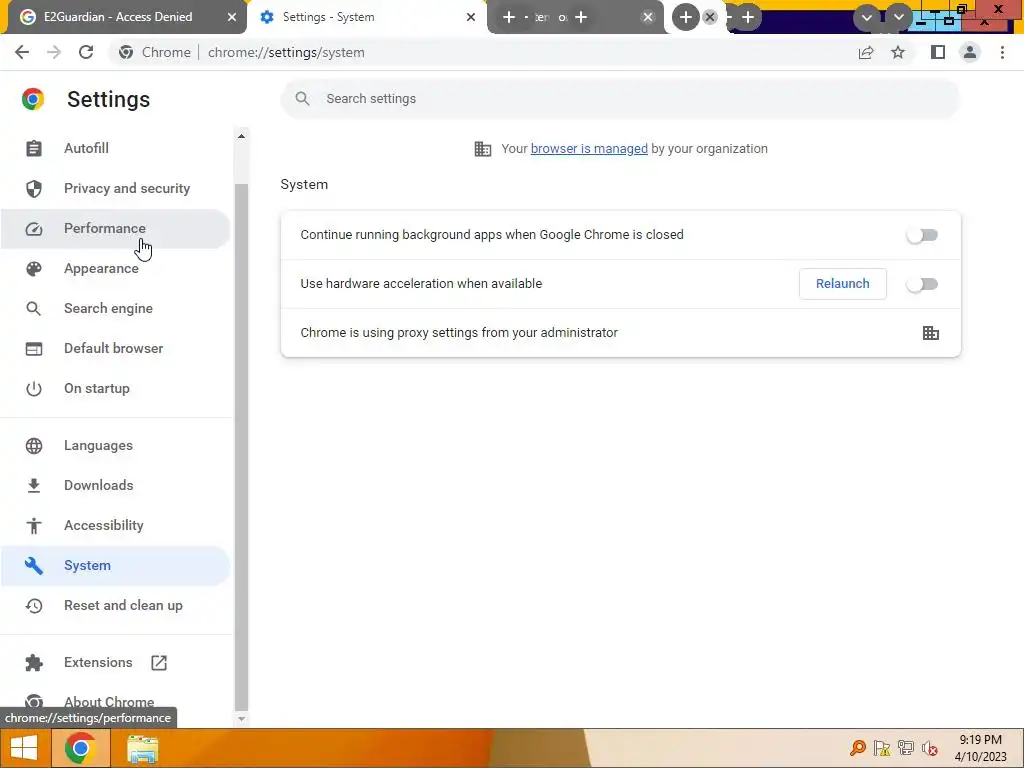Open the profile avatar menu
1024x768 pixels.
coord(970,52)
